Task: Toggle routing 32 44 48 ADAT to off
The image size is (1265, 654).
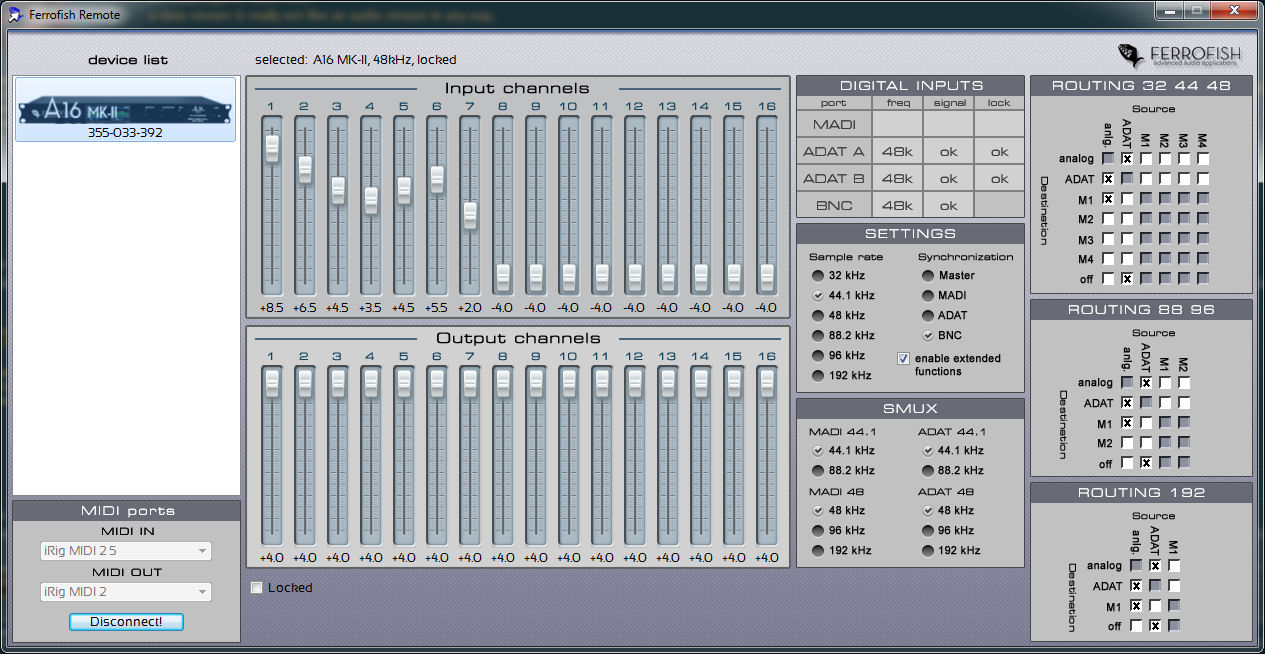Action: 1127,278
